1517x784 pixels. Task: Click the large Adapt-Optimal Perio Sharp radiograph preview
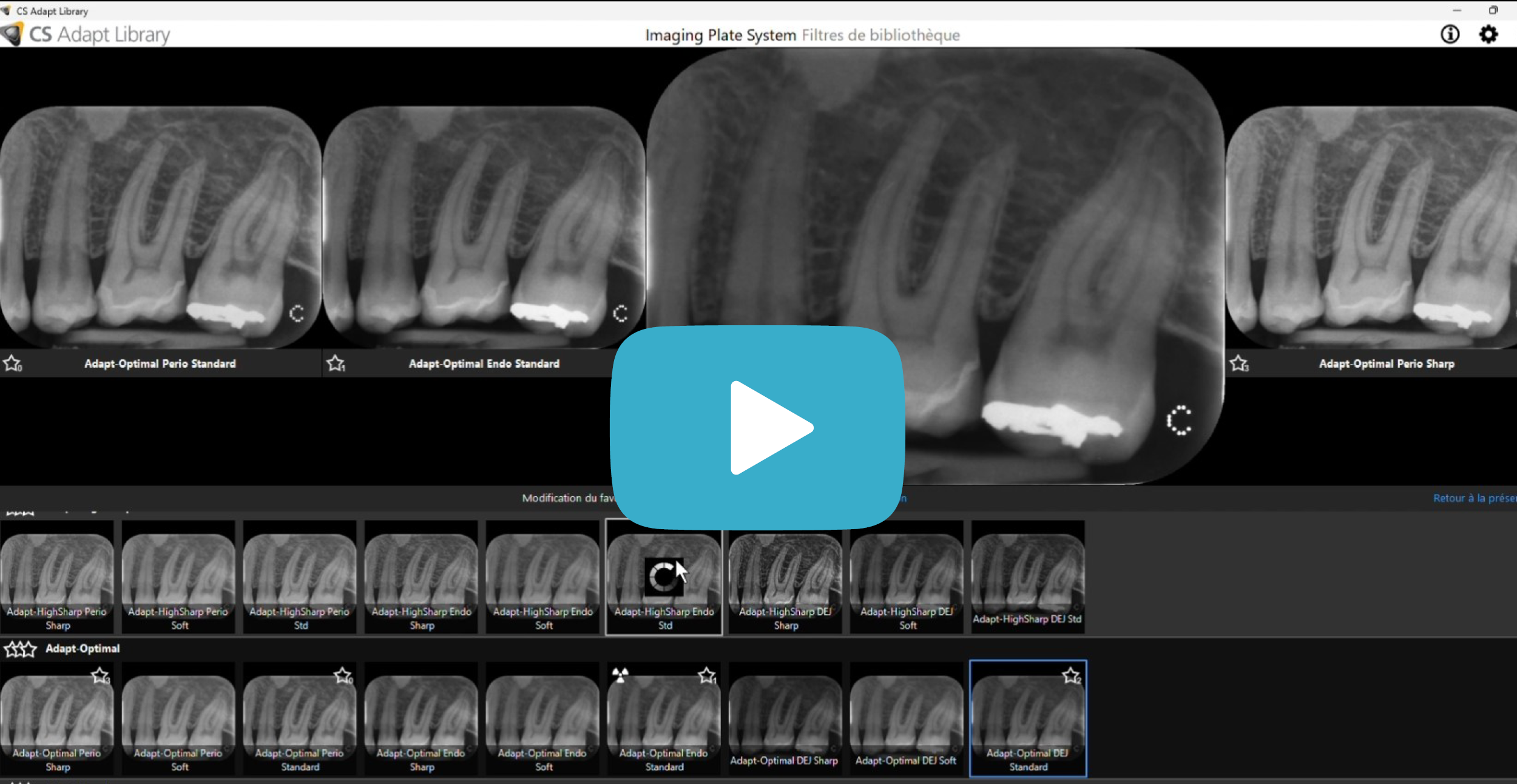point(1371,228)
